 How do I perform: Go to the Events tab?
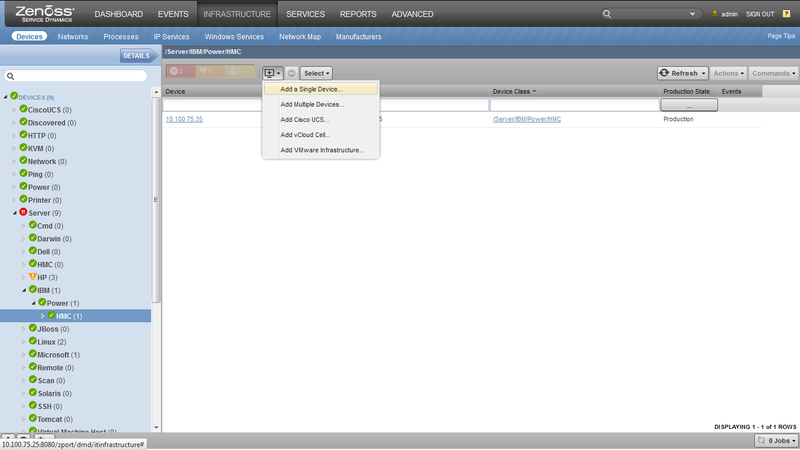(173, 14)
